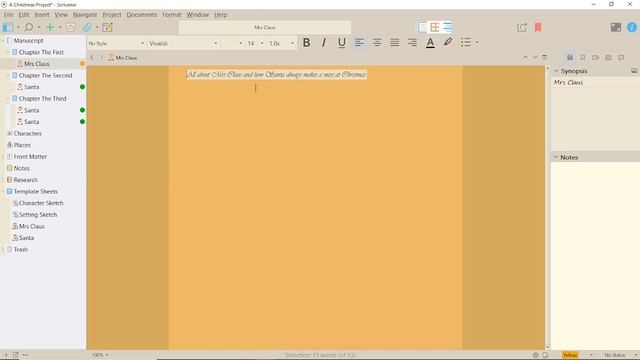640x360 pixels.
Task: Toggle Italic formatting
Action: pos(324,42)
